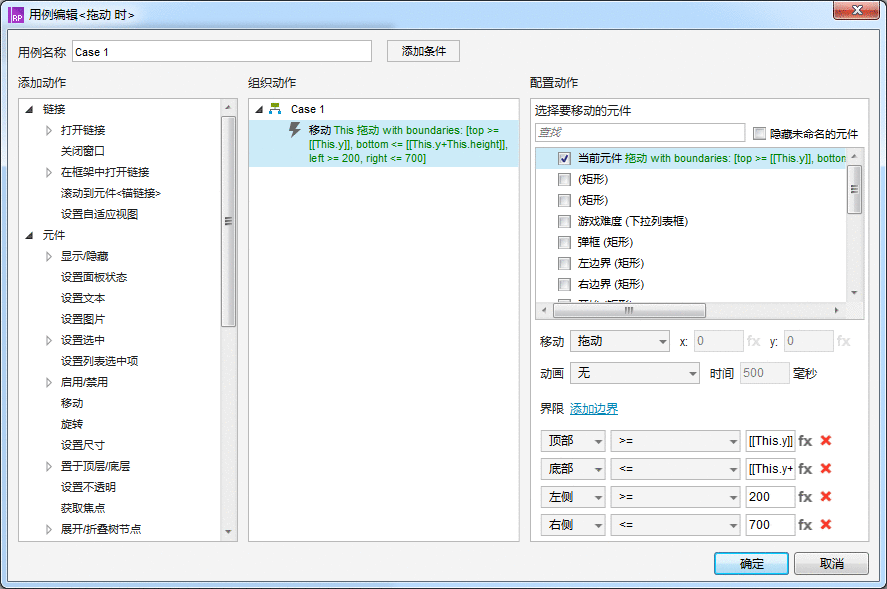887x589 pixels.
Task: Select the 设置不透明 action
Action: 88,487
